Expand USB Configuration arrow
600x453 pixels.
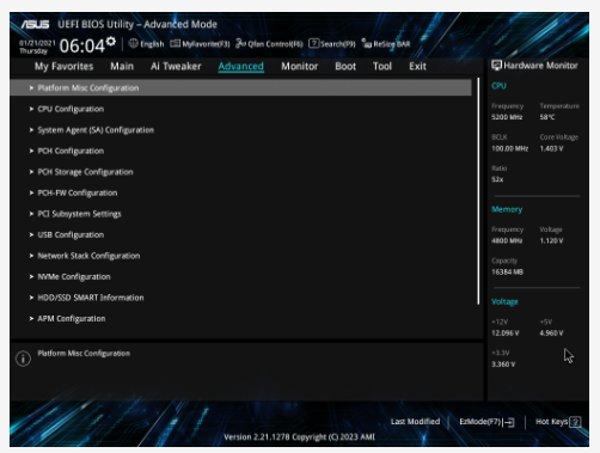(31, 235)
